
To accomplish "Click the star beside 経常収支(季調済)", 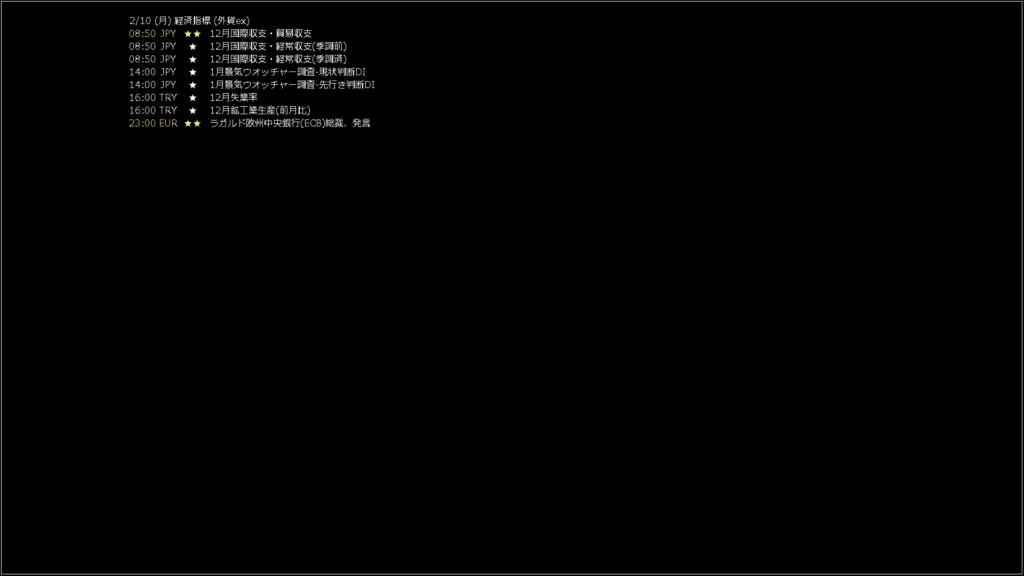I will click(x=193, y=59).
